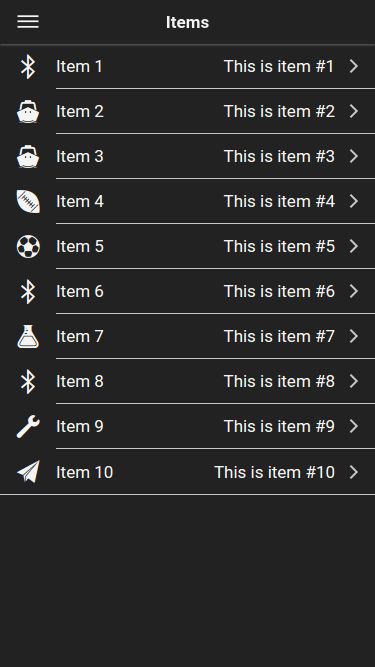
Task: Click the wrench icon beside Item 9
Action: click(x=28, y=427)
